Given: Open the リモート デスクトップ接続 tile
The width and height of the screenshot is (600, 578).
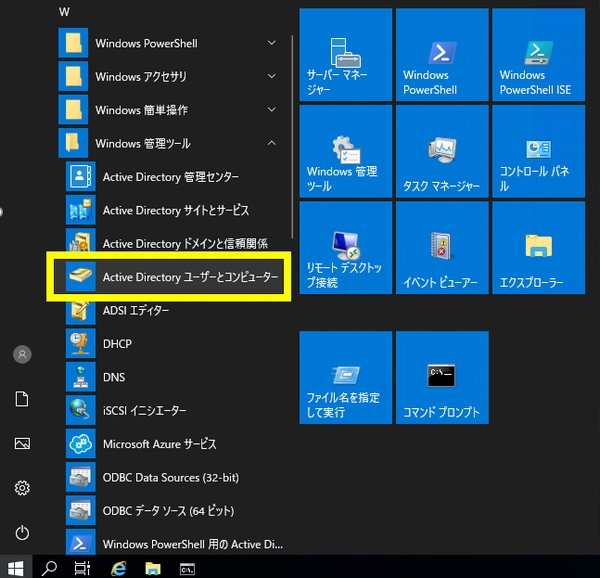Looking at the screenshot, I should click(x=346, y=247).
